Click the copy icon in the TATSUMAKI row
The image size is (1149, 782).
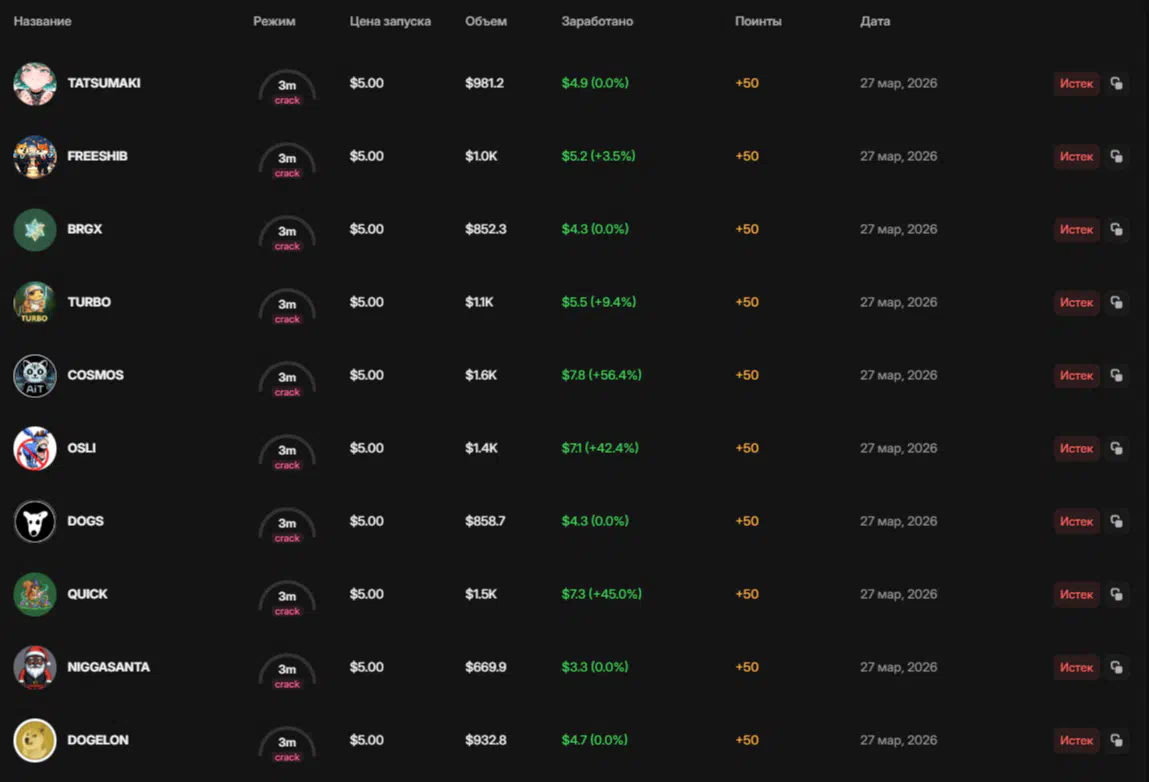pos(1117,84)
